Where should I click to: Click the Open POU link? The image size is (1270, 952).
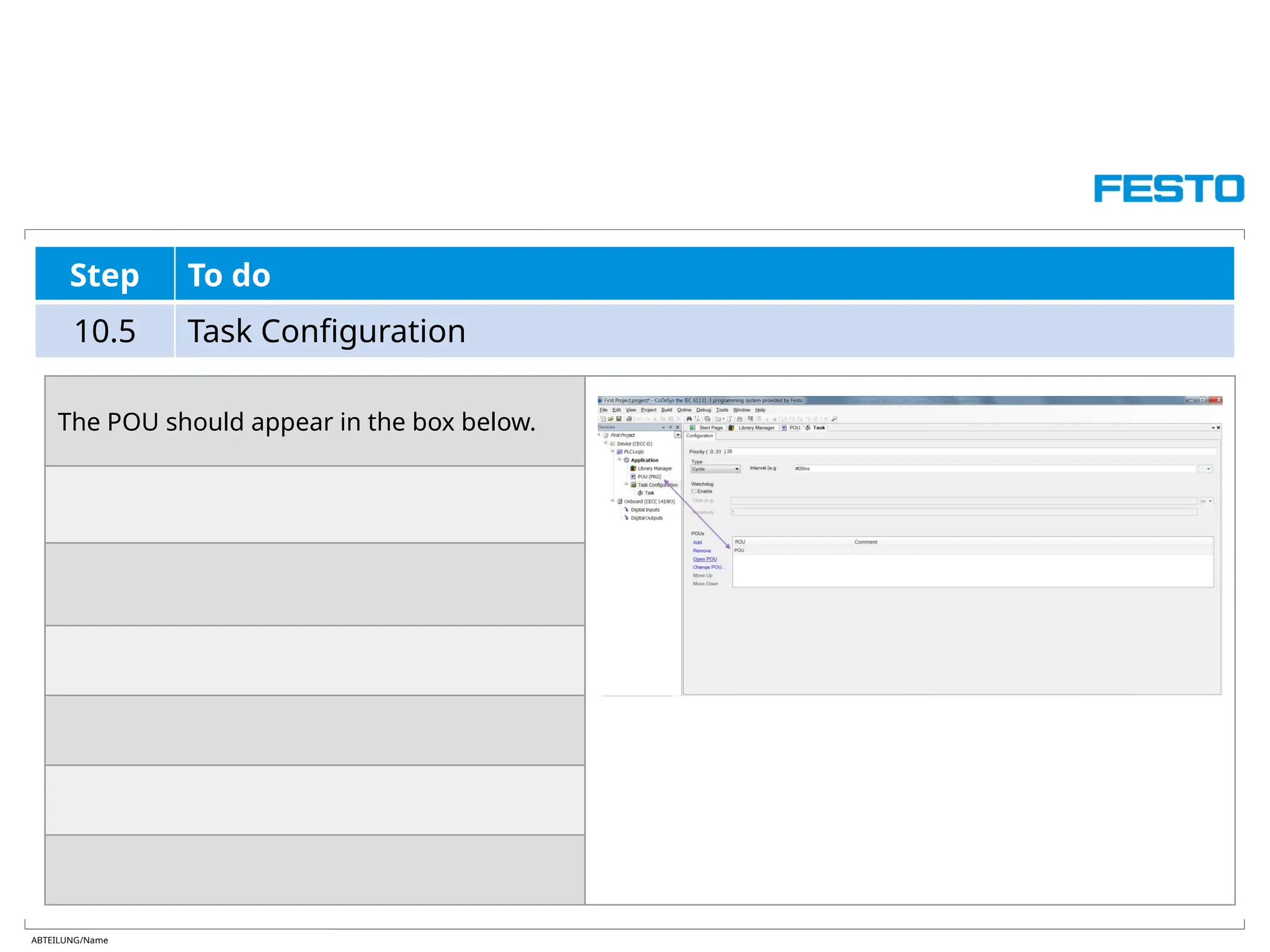pyautogui.click(x=704, y=559)
